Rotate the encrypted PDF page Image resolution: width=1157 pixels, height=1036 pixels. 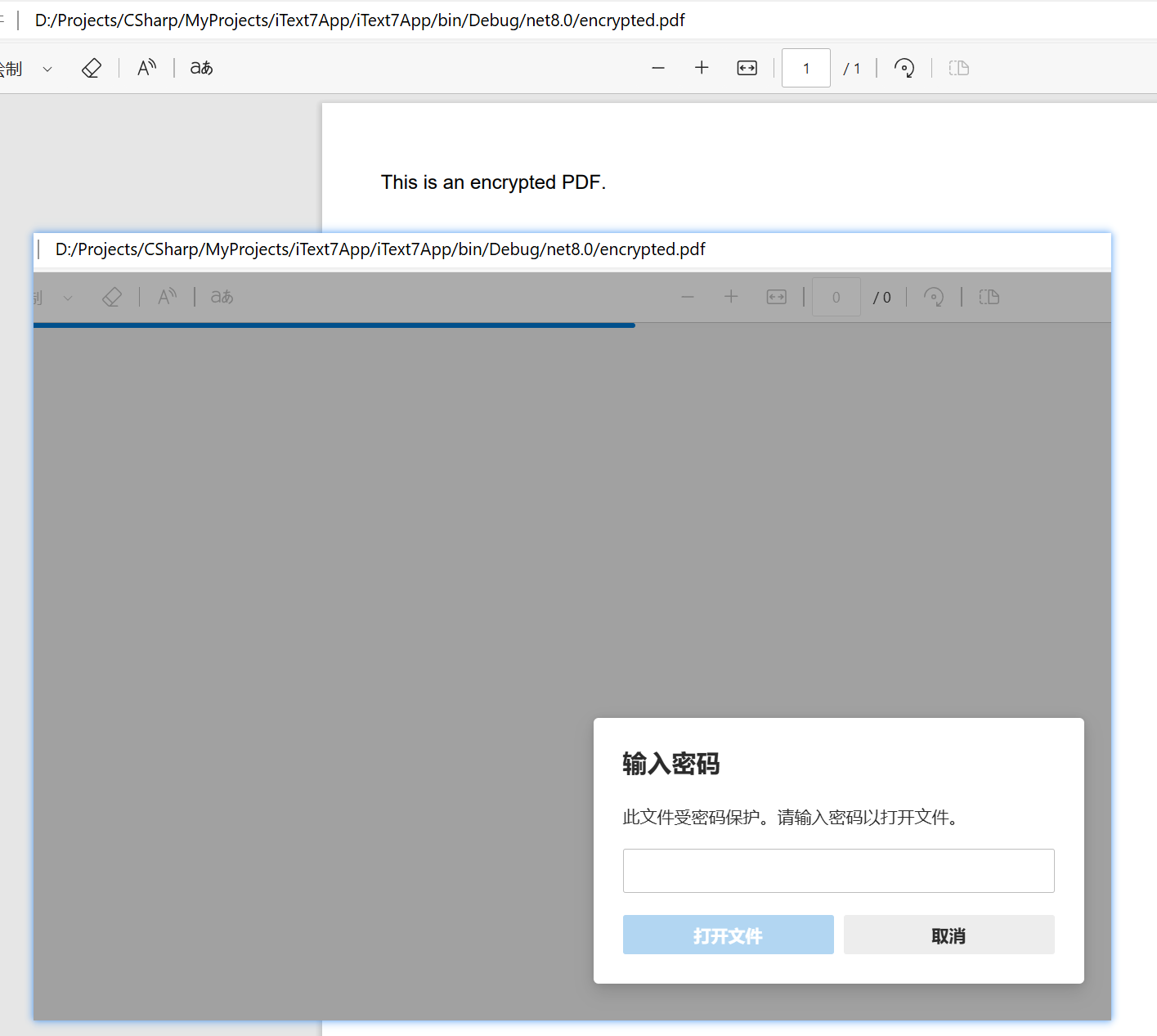(x=904, y=68)
